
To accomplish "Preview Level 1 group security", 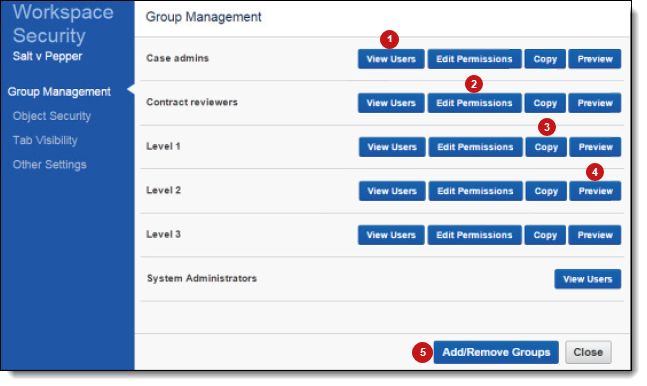I will tap(595, 147).
